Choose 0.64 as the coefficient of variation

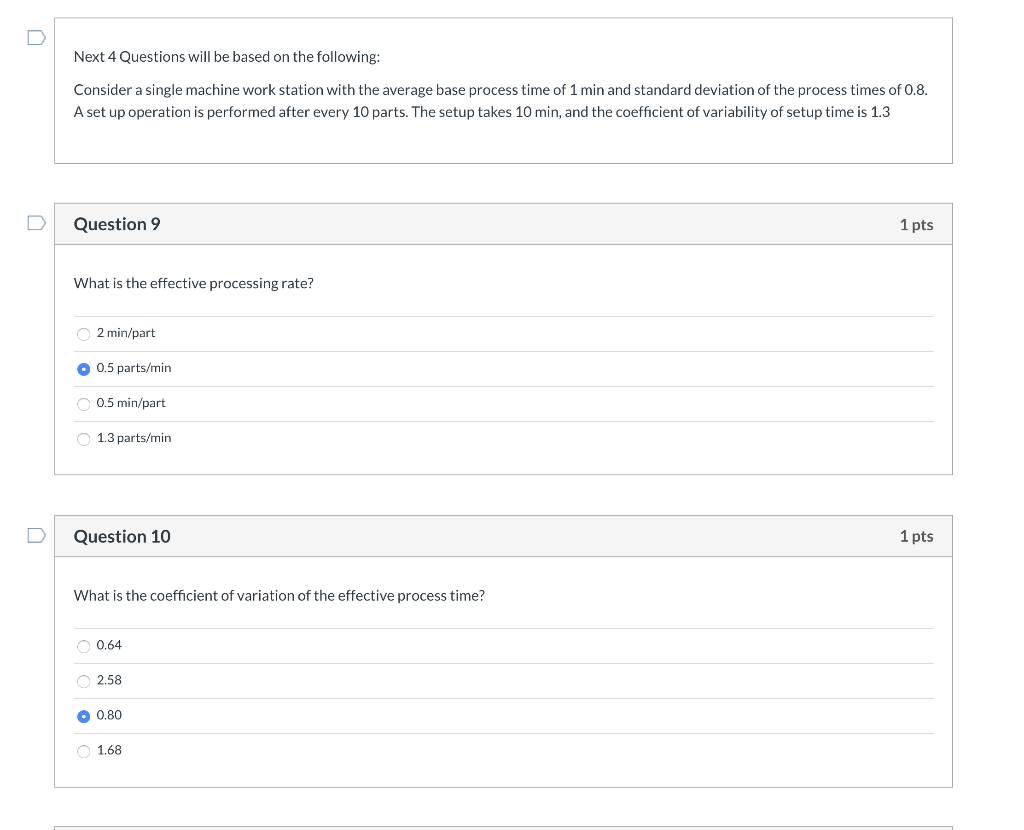[x=84, y=646]
